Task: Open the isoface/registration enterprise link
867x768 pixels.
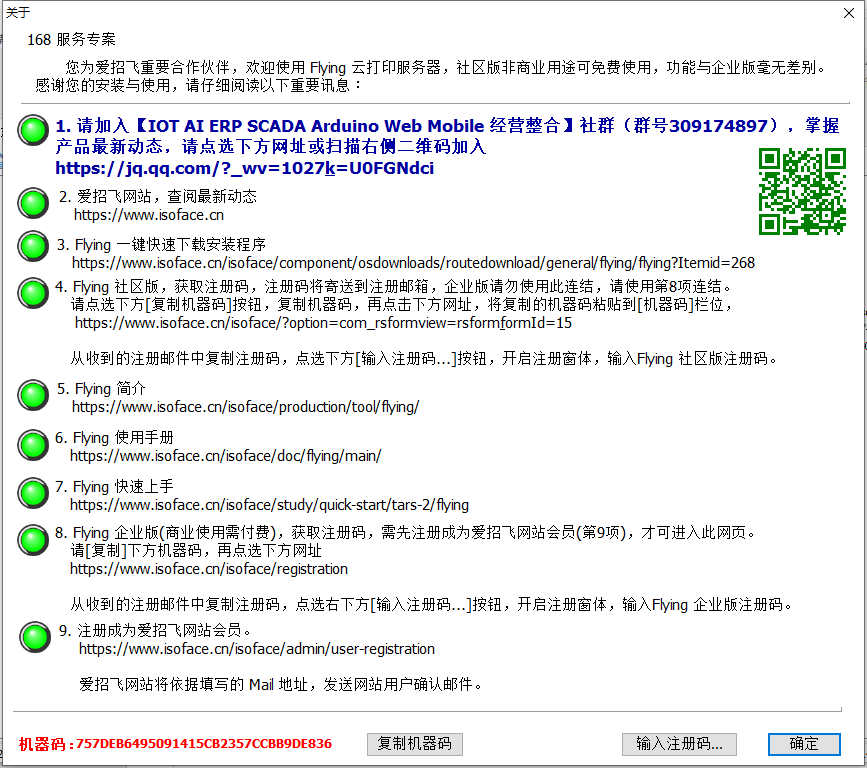Action: tap(209, 570)
